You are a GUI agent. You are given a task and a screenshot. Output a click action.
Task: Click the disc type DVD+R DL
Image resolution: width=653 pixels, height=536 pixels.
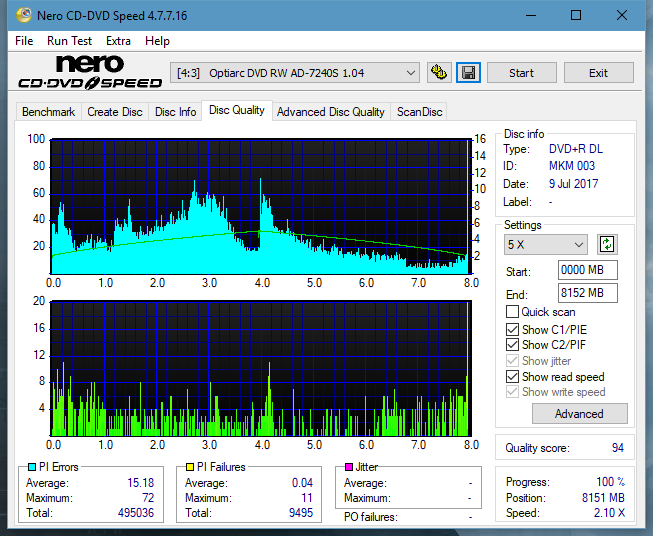point(576,149)
